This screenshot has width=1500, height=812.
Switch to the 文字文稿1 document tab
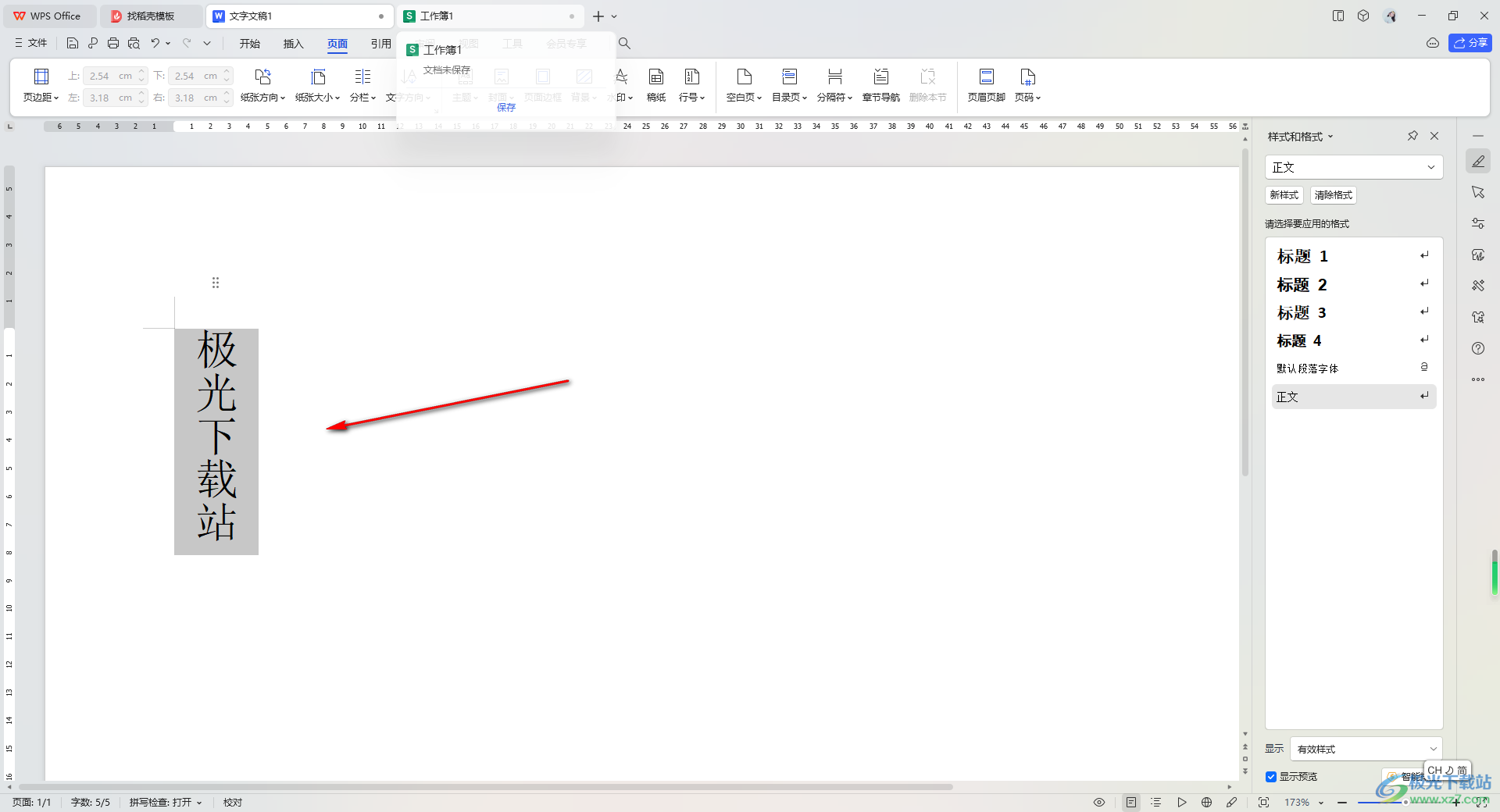(x=300, y=16)
